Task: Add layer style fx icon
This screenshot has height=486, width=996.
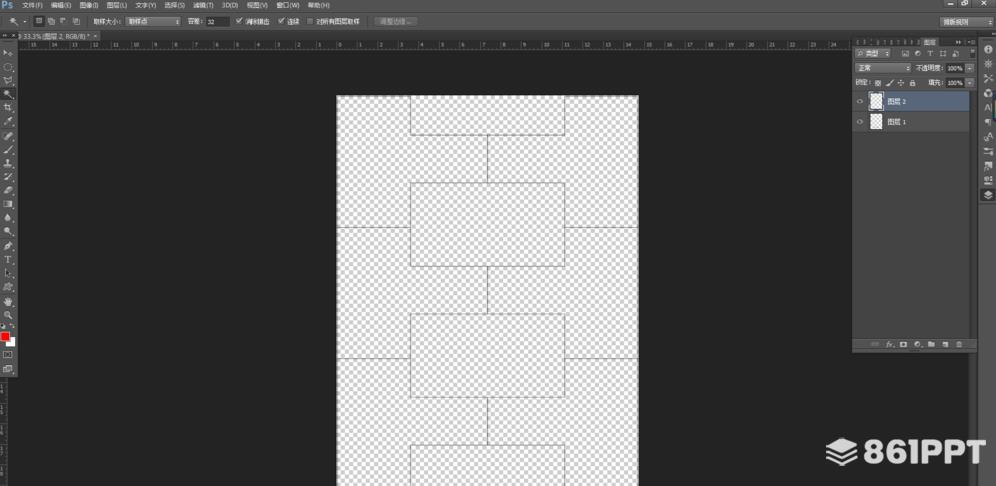Action: [x=889, y=344]
